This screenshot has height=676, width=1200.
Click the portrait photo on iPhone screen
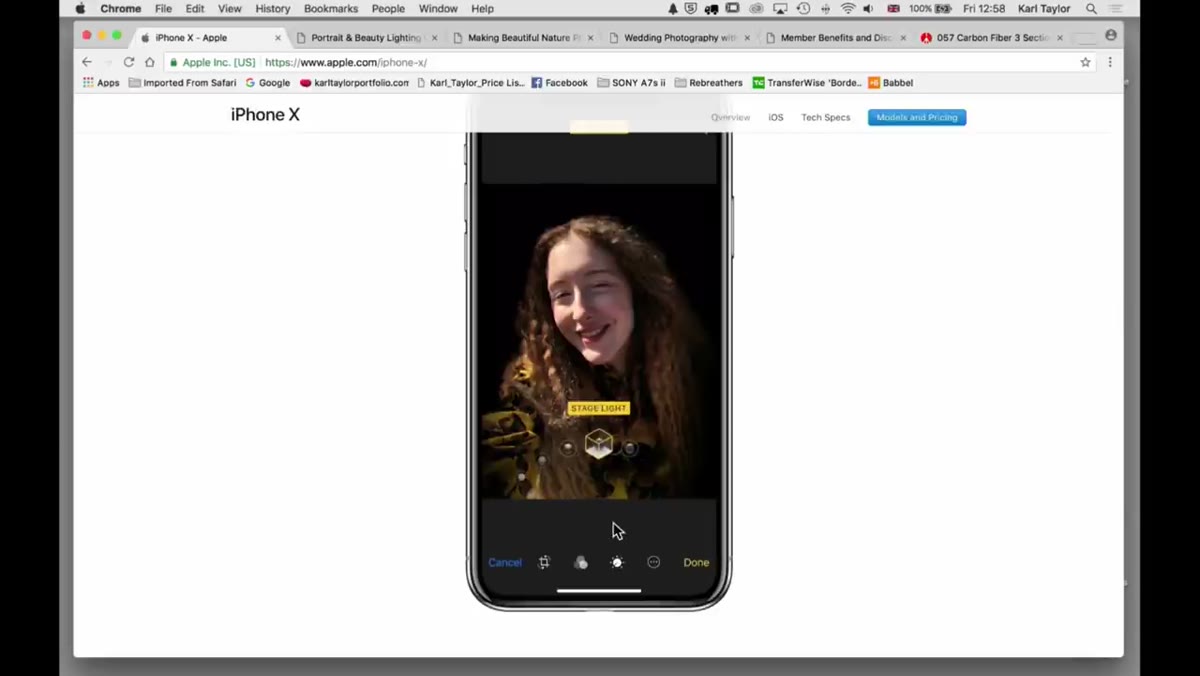(599, 340)
